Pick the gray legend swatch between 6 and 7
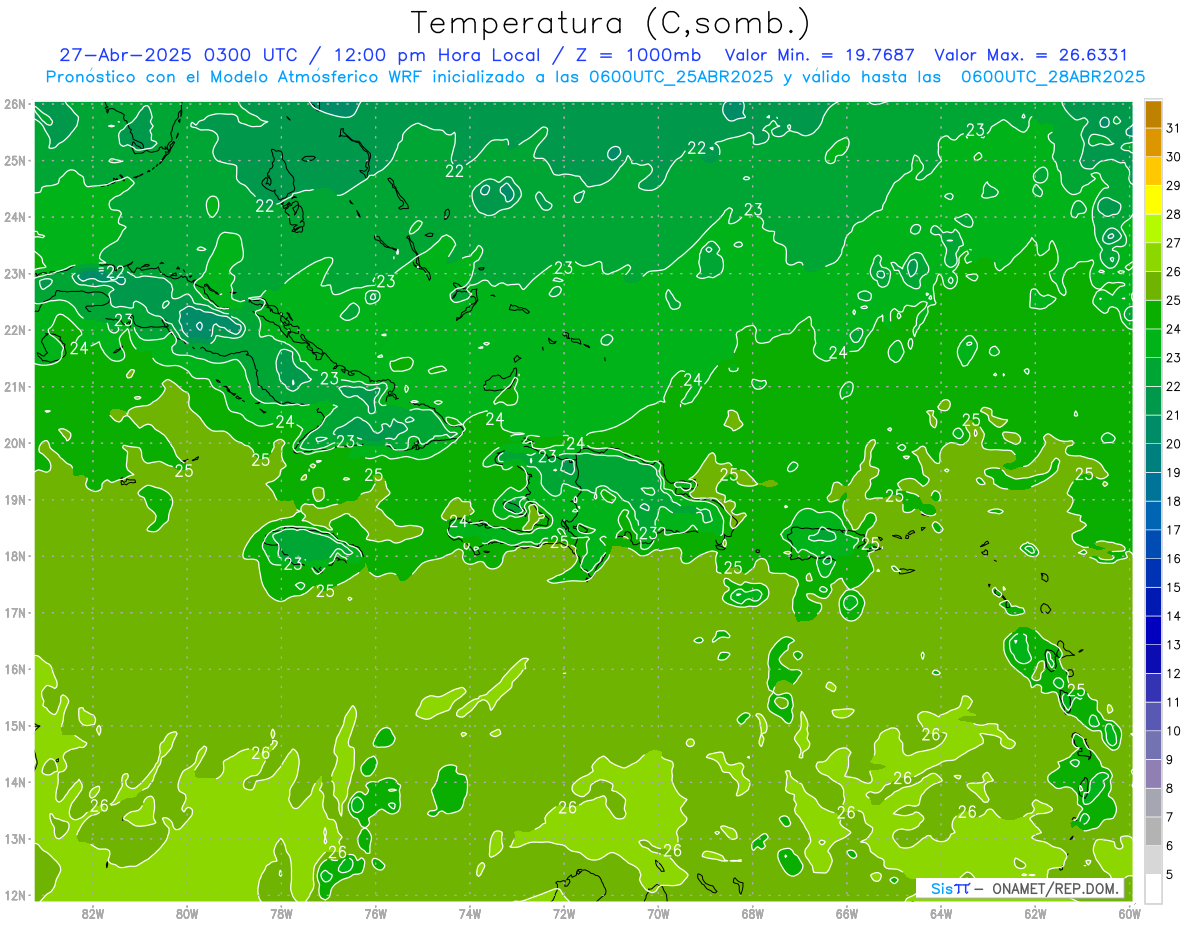Image resolution: width=1200 pixels, height=927 pixels. coord(1153,831)
